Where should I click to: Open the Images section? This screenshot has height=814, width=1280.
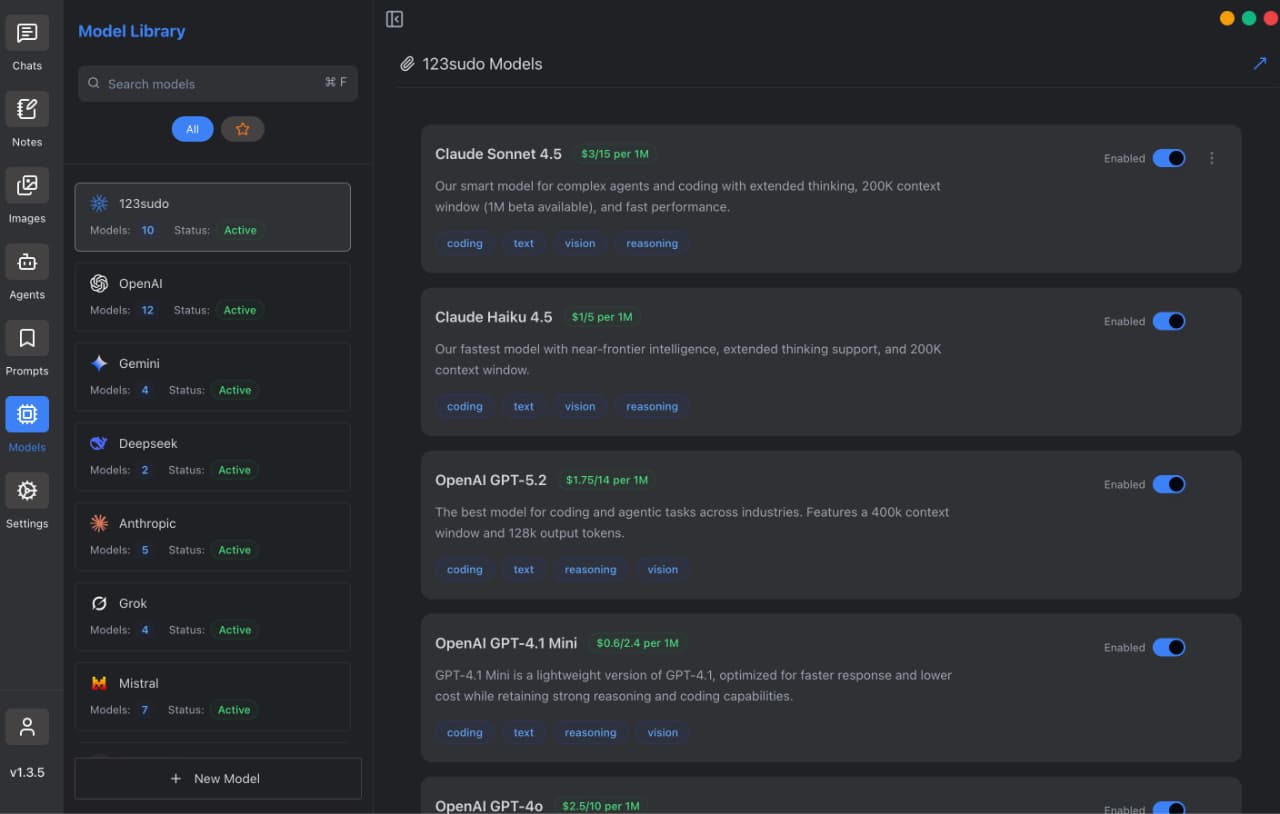coord(27,185)
